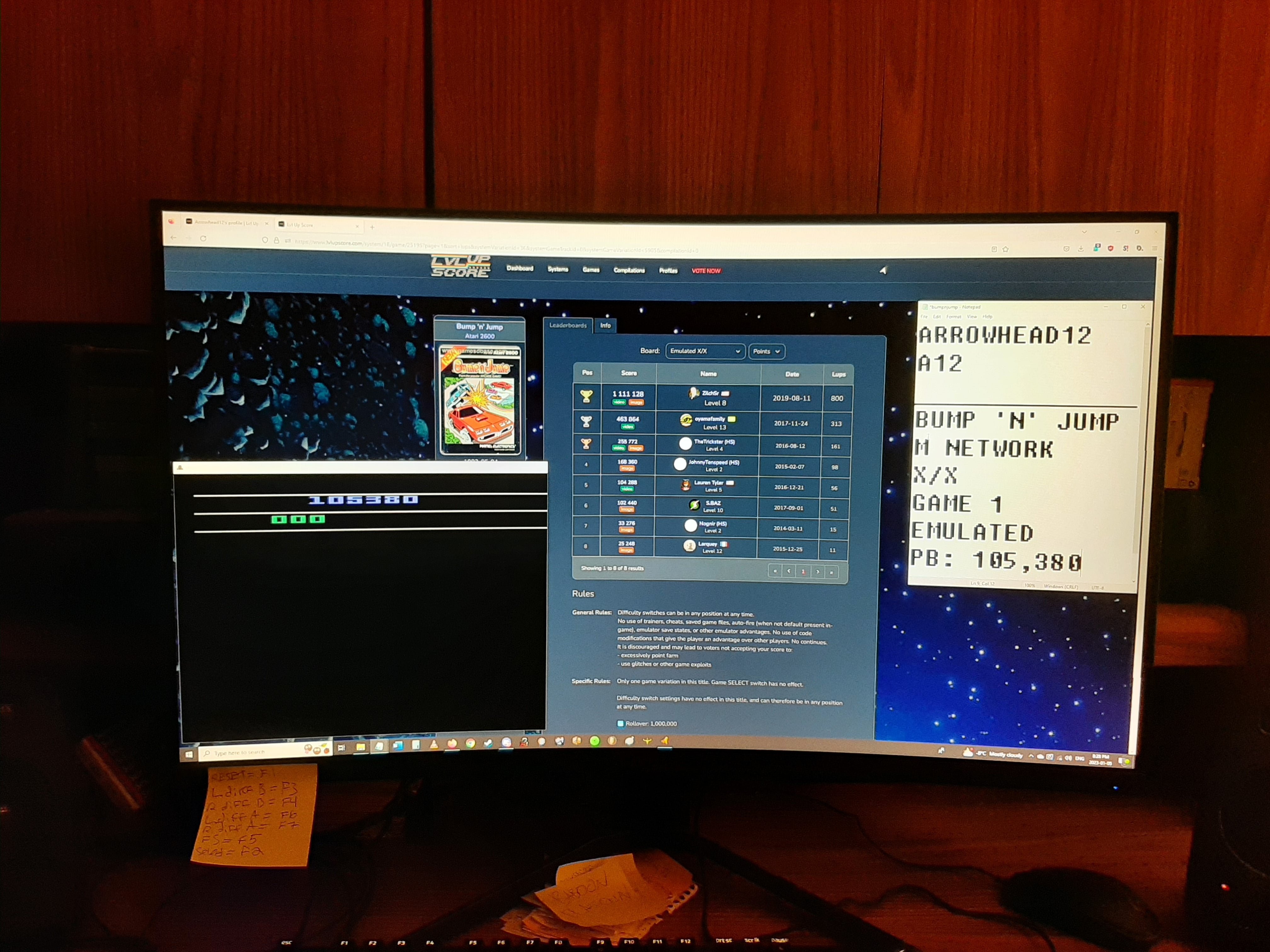Screen dimensions: 1270x952
Task: Click the VOTE NOW link
Action: [706, 271]
